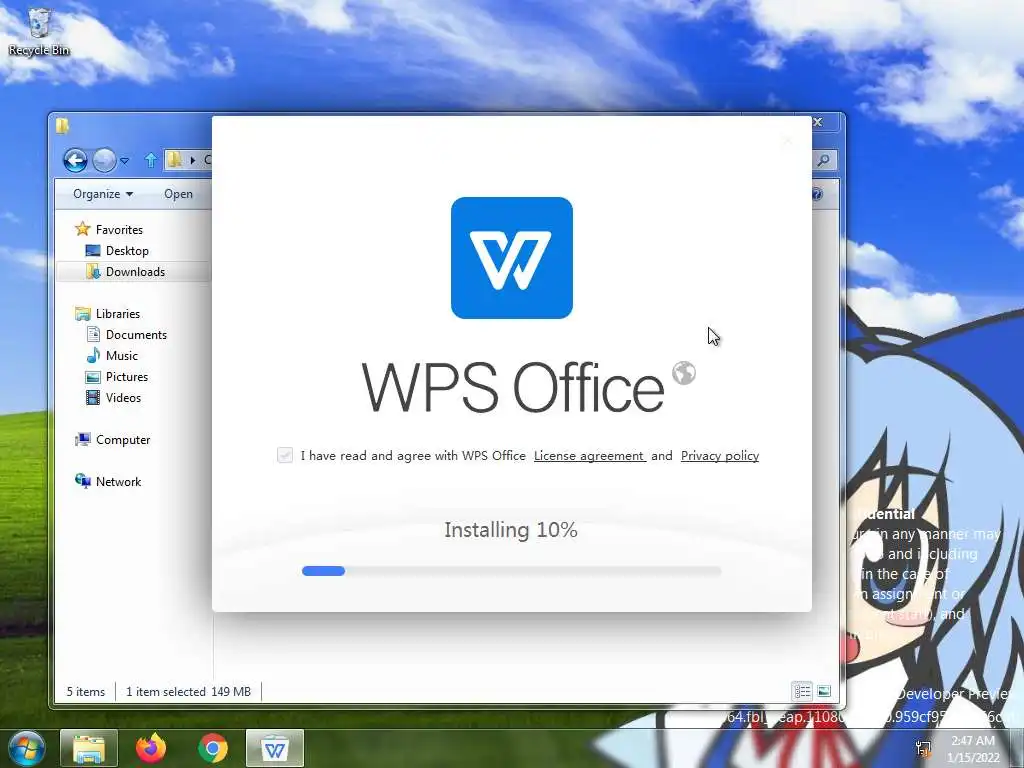Launch Chrome from the taskbar

[213, 748]
